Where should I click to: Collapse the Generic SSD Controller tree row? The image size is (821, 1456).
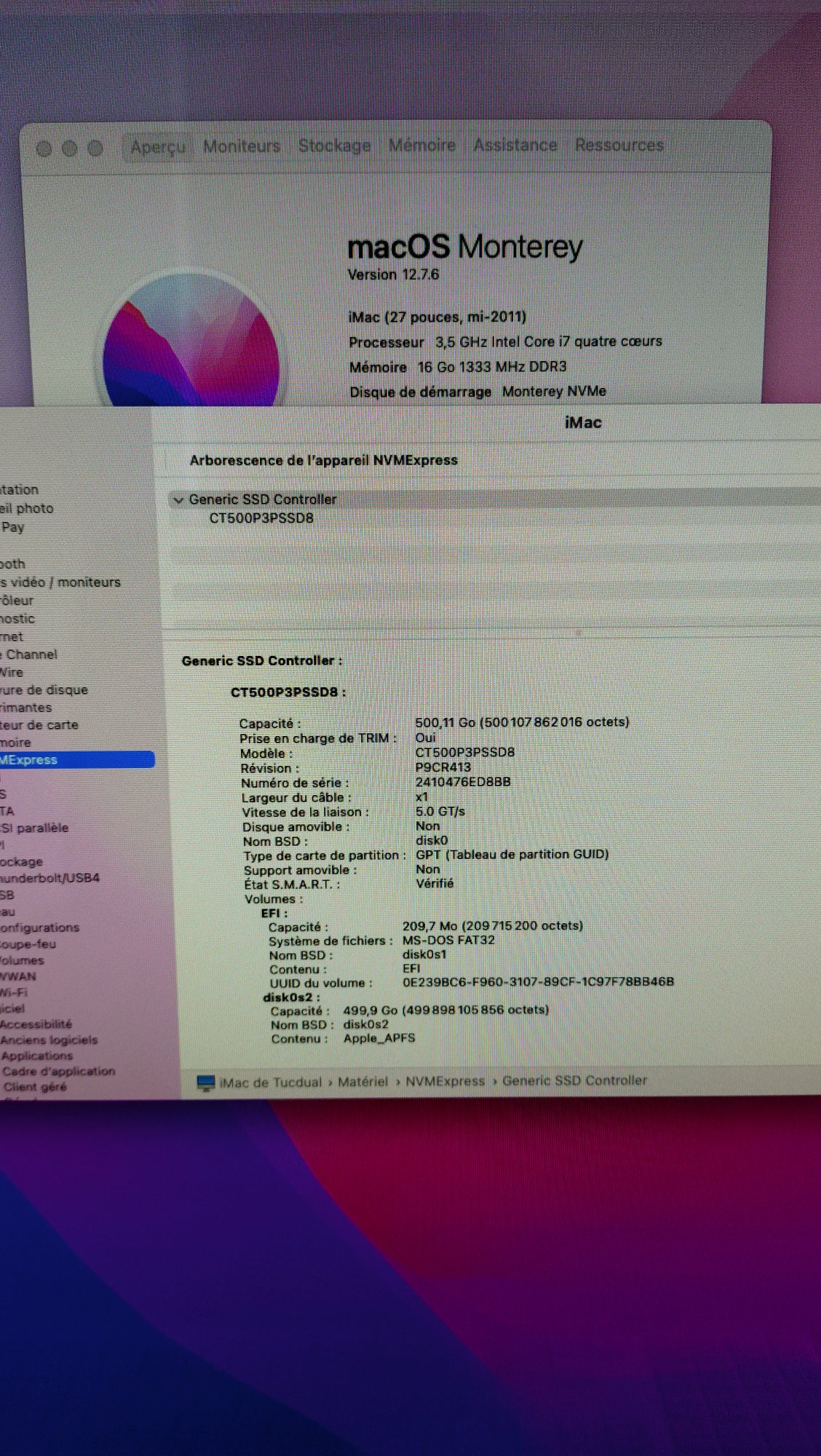tap(178, 500)
